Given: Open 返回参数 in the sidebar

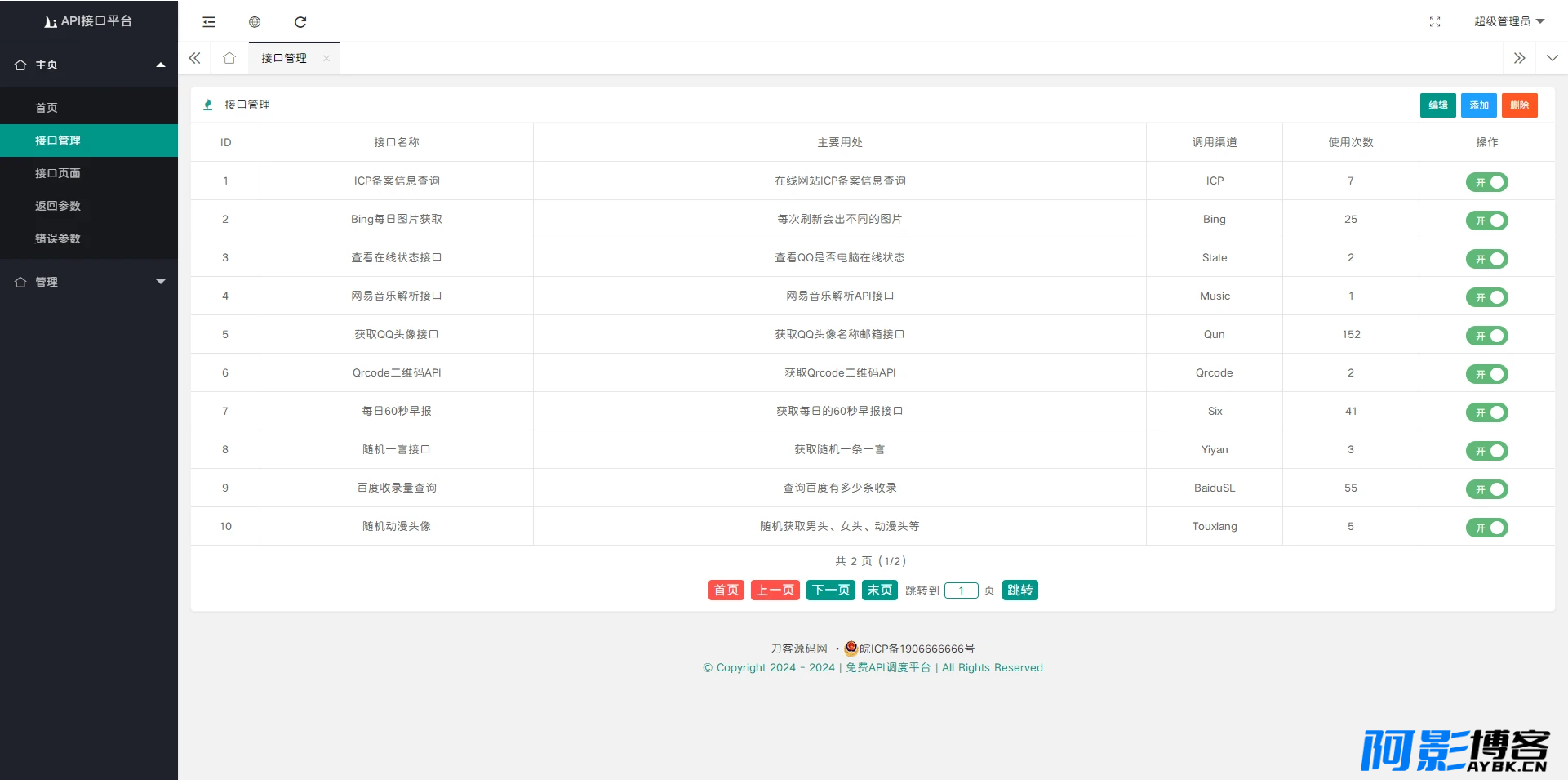Looking at the screenshot, I should click(58, 206).
